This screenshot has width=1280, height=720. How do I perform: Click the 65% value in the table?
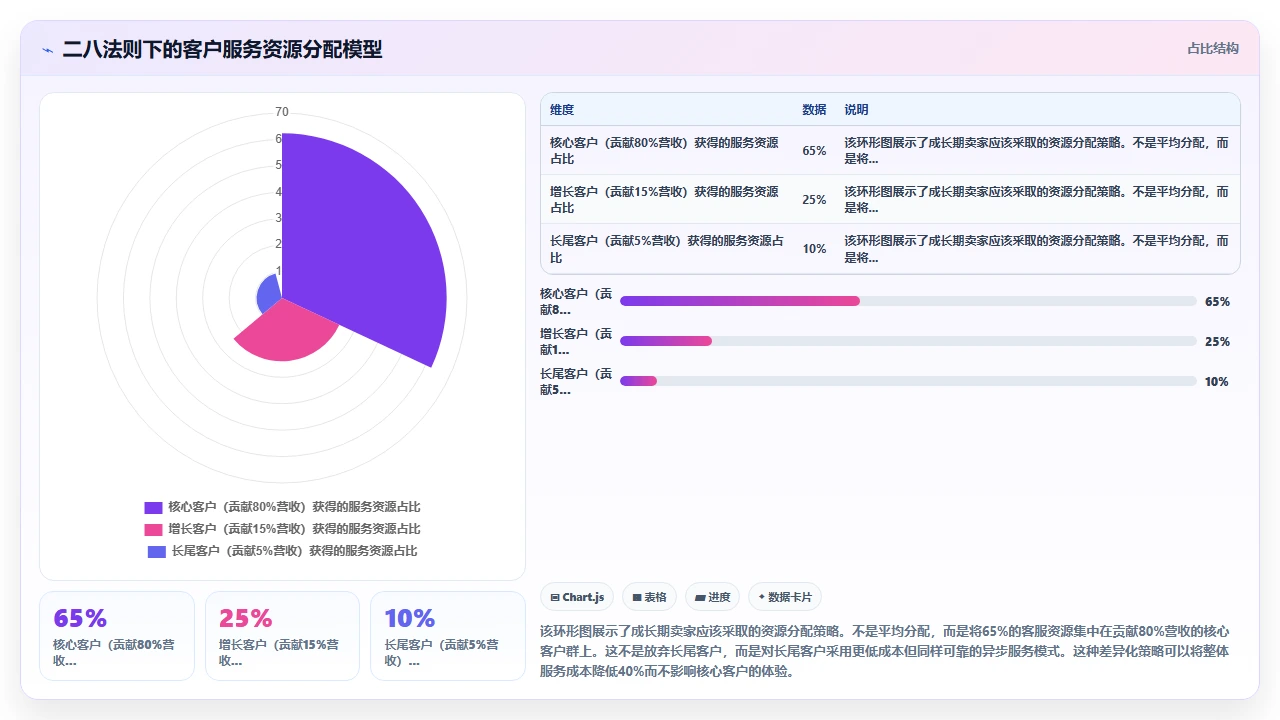pyautogui.click(x=814, y=151)
